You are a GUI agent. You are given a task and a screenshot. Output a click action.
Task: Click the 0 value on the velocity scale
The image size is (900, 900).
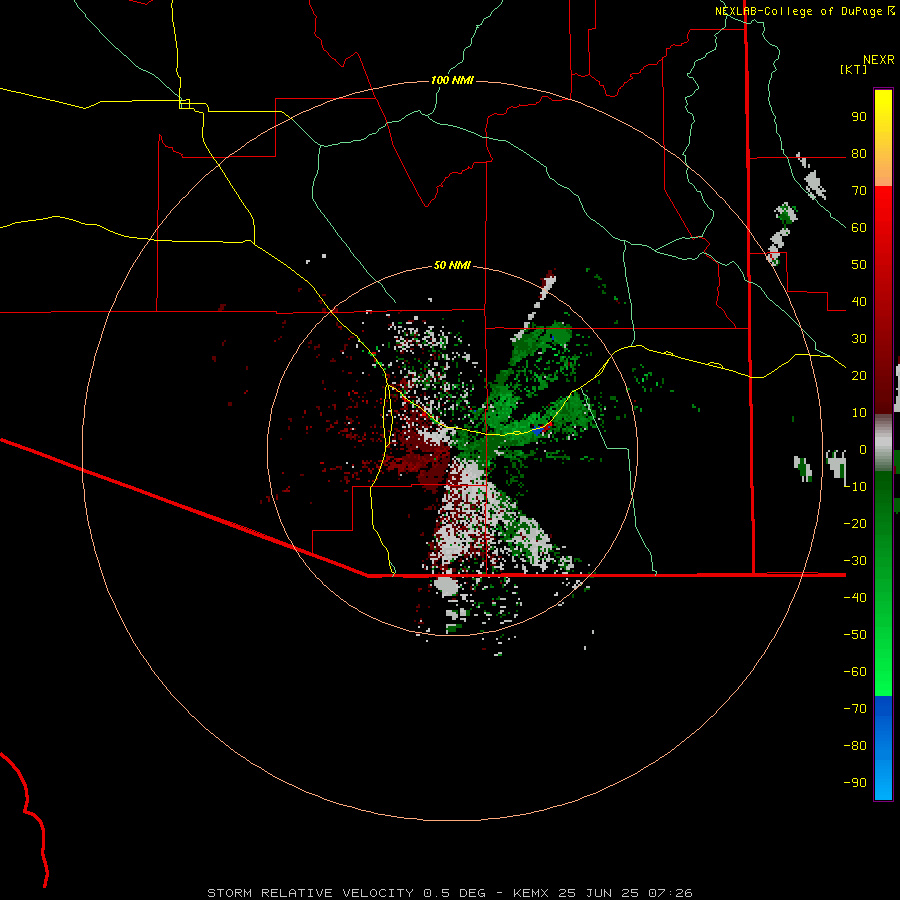click(863, 450)
